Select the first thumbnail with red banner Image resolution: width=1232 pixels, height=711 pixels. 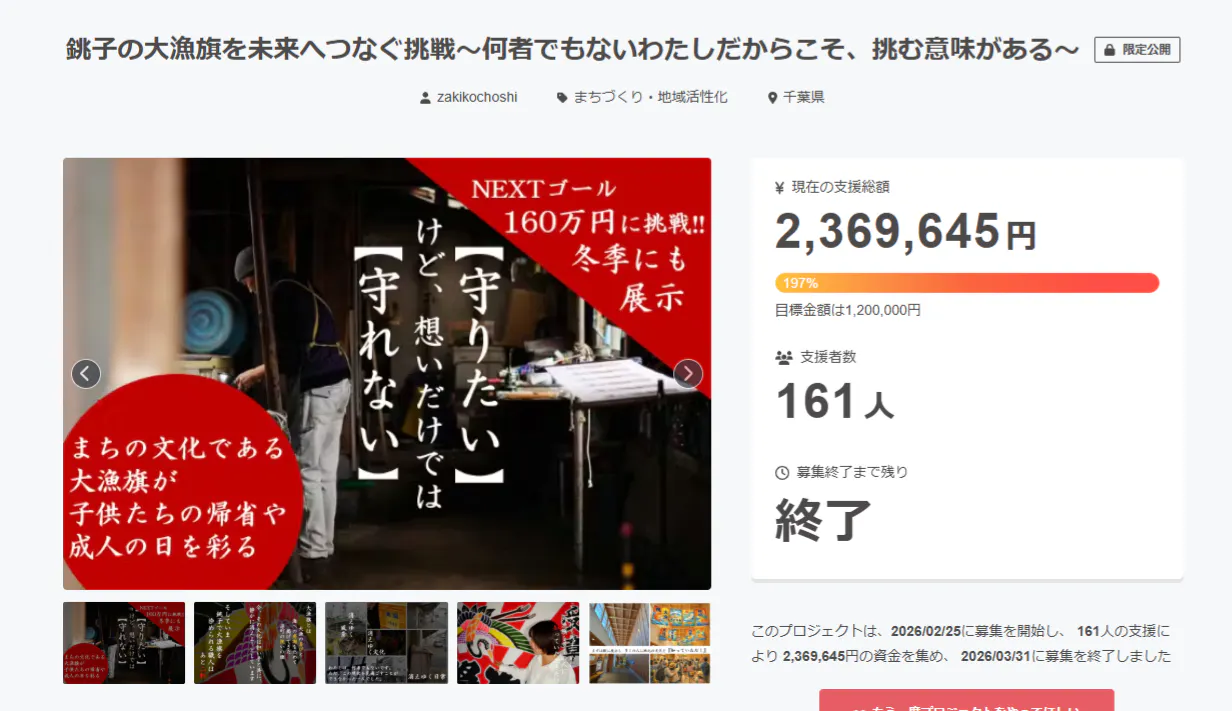coord(124,643)
